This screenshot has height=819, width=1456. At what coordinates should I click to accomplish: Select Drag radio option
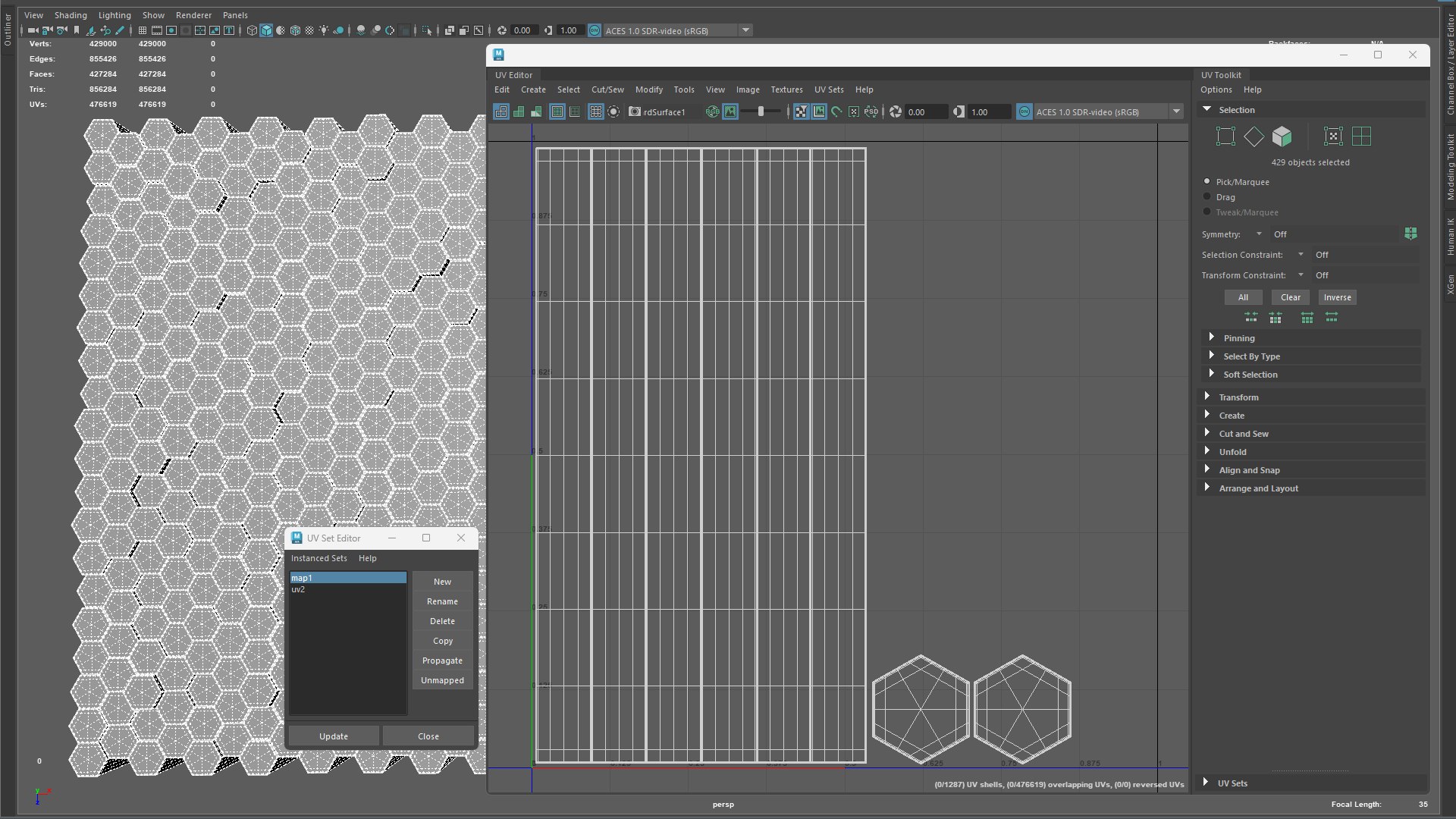pos(1207,196)
